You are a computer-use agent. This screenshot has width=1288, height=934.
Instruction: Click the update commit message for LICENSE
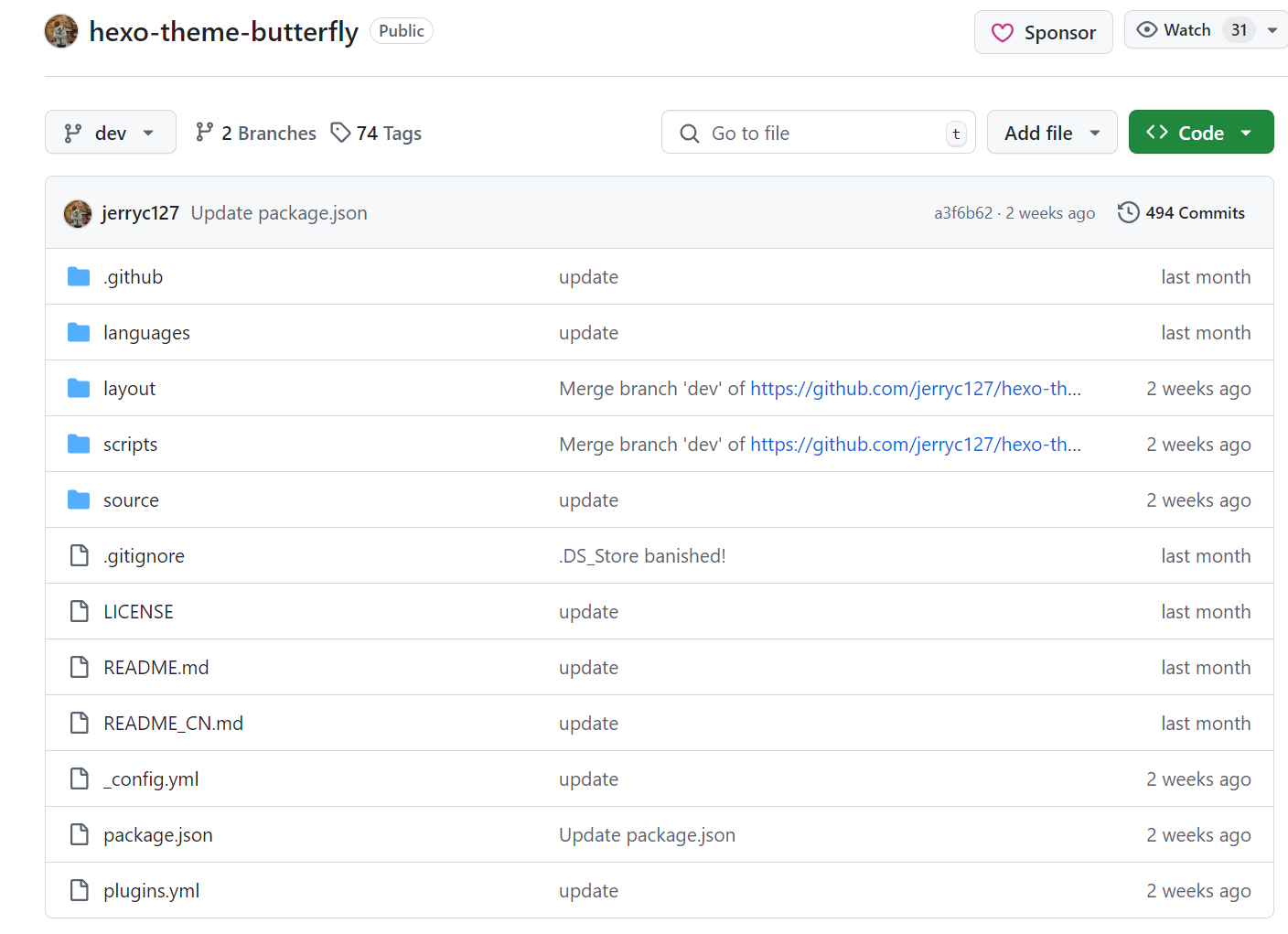588,612
